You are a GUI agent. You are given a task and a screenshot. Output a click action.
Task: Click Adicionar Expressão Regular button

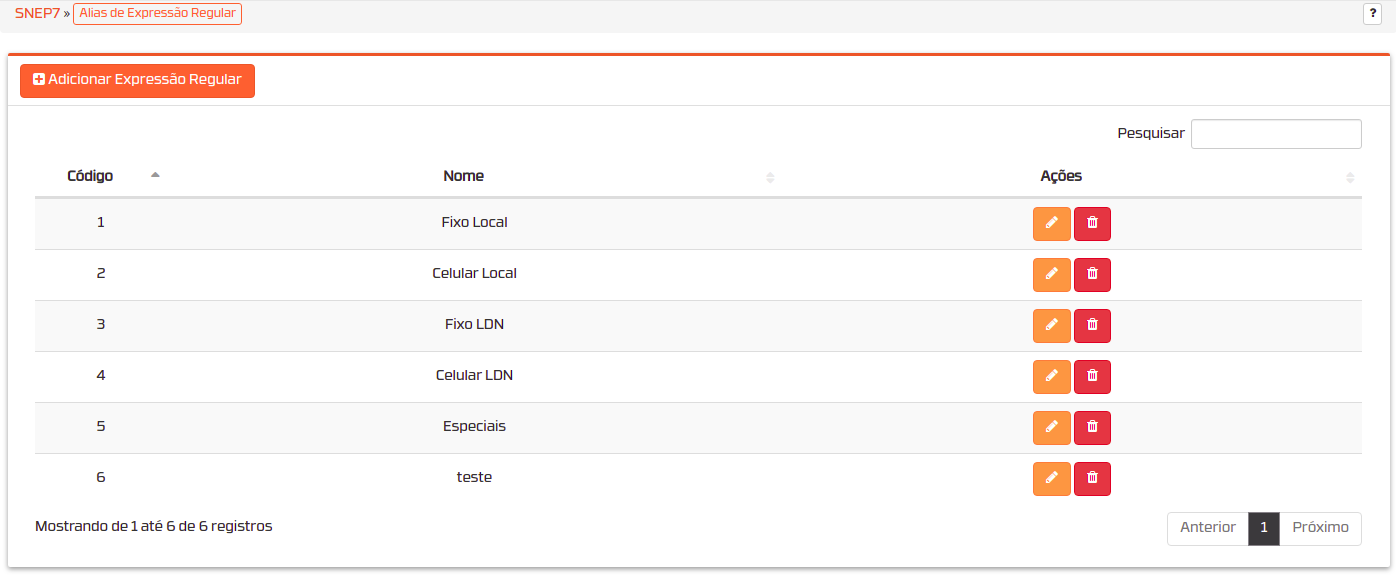point(138,81)
